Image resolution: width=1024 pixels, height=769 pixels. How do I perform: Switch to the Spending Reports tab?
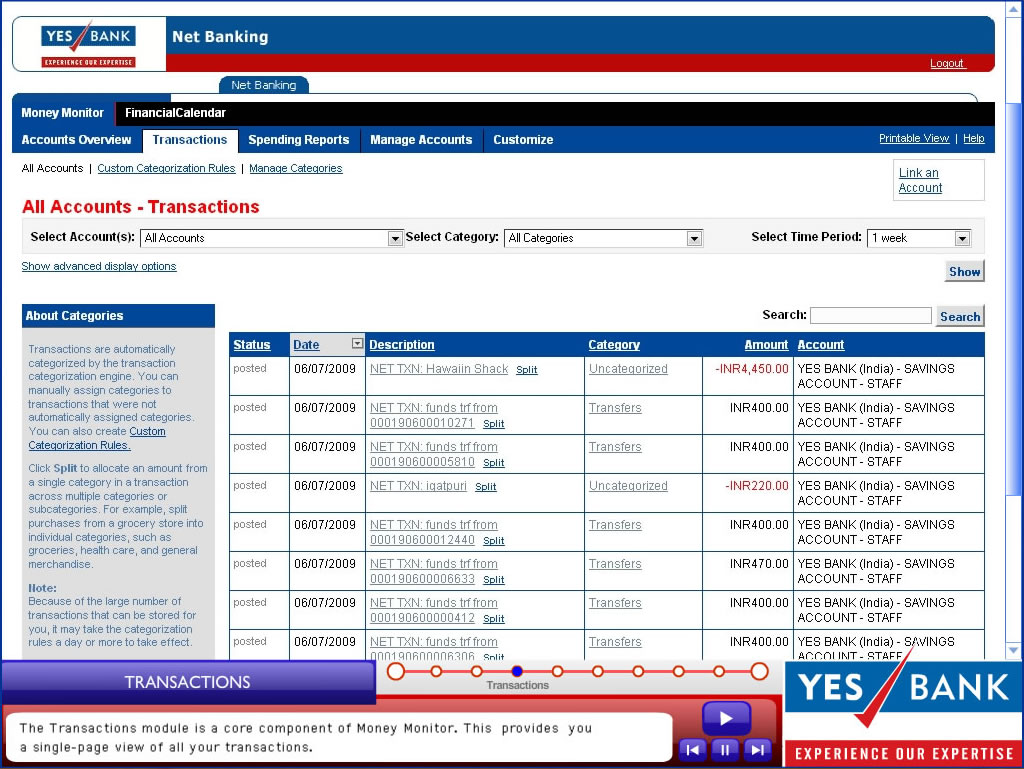point(298,140)
